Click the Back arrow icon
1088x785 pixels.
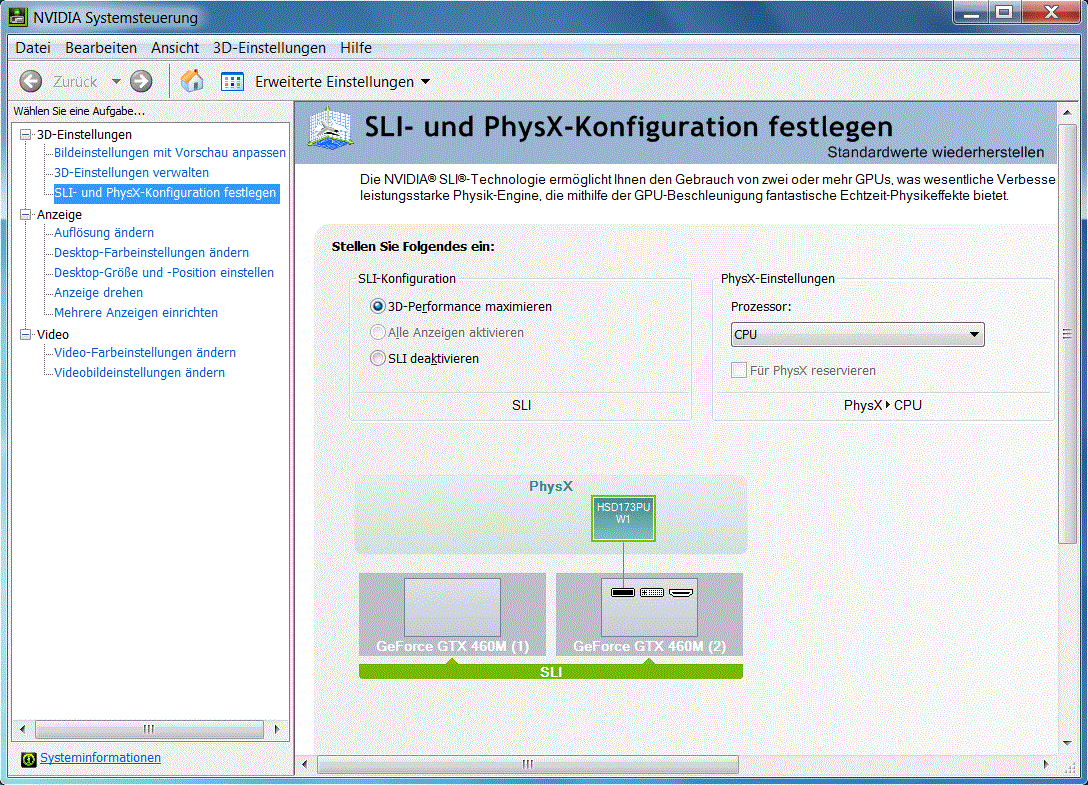pos(31,81)
